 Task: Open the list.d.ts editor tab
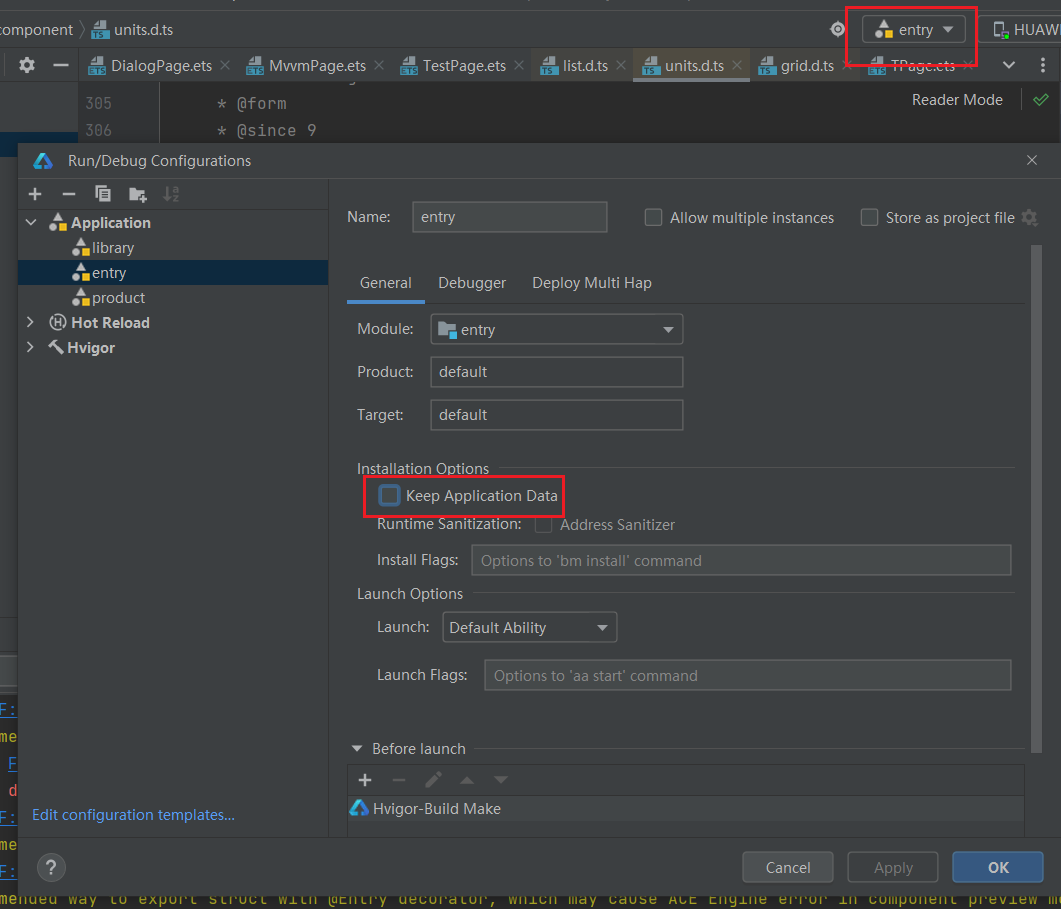[585, 66]
